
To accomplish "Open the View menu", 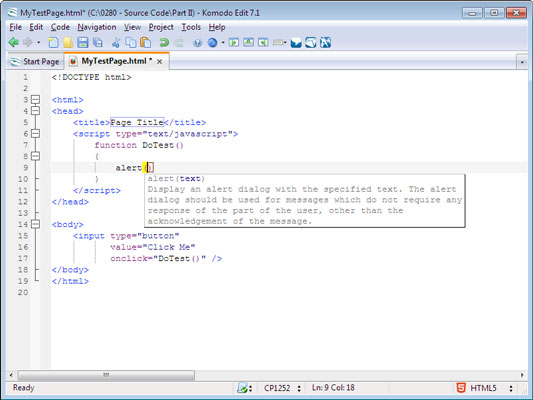I will (132, 27).
